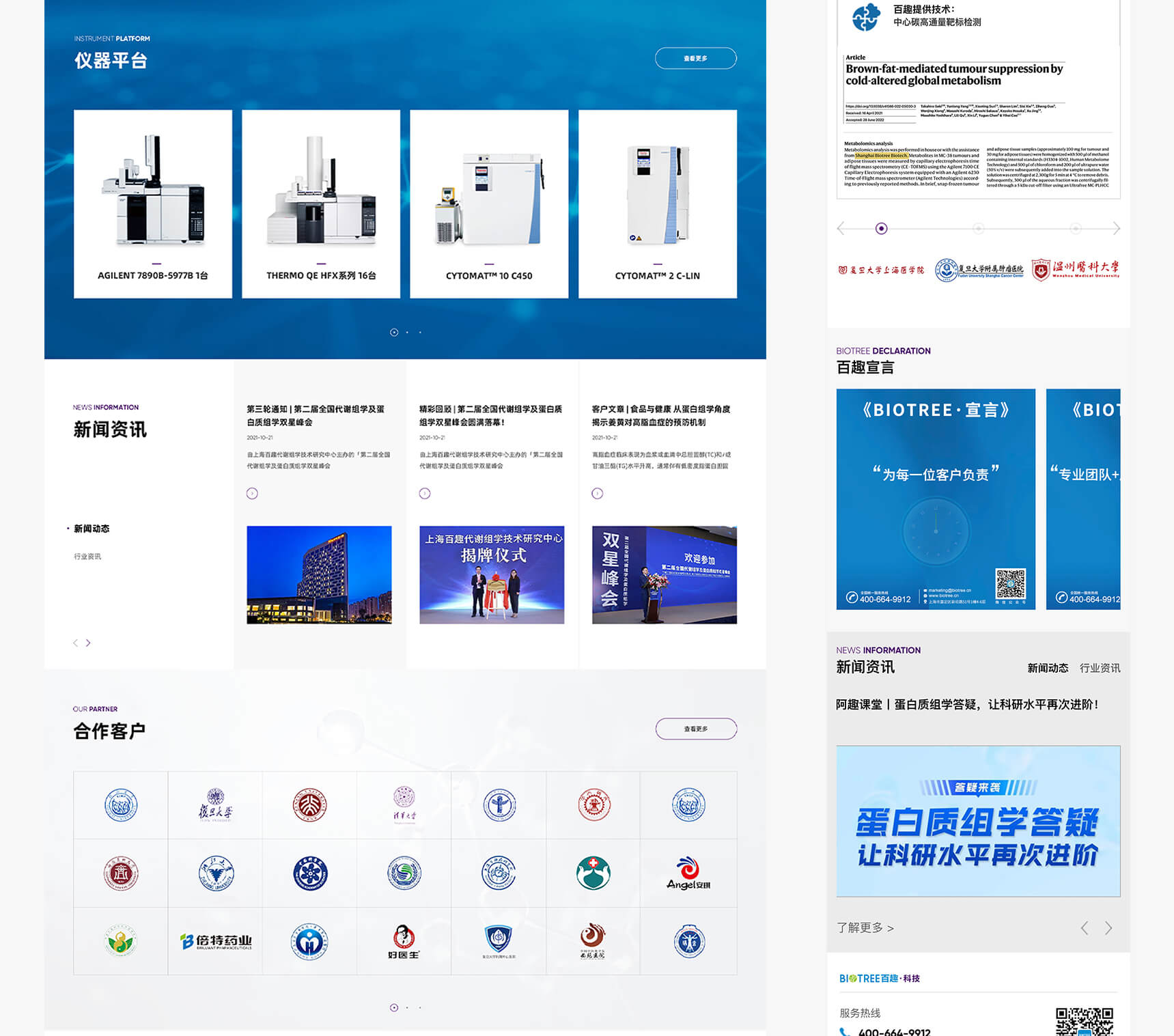Open 温州医科大学 logo in mobile view
The width and height of the screenshot is (1174, 1036).
[x=1076, y=270]
